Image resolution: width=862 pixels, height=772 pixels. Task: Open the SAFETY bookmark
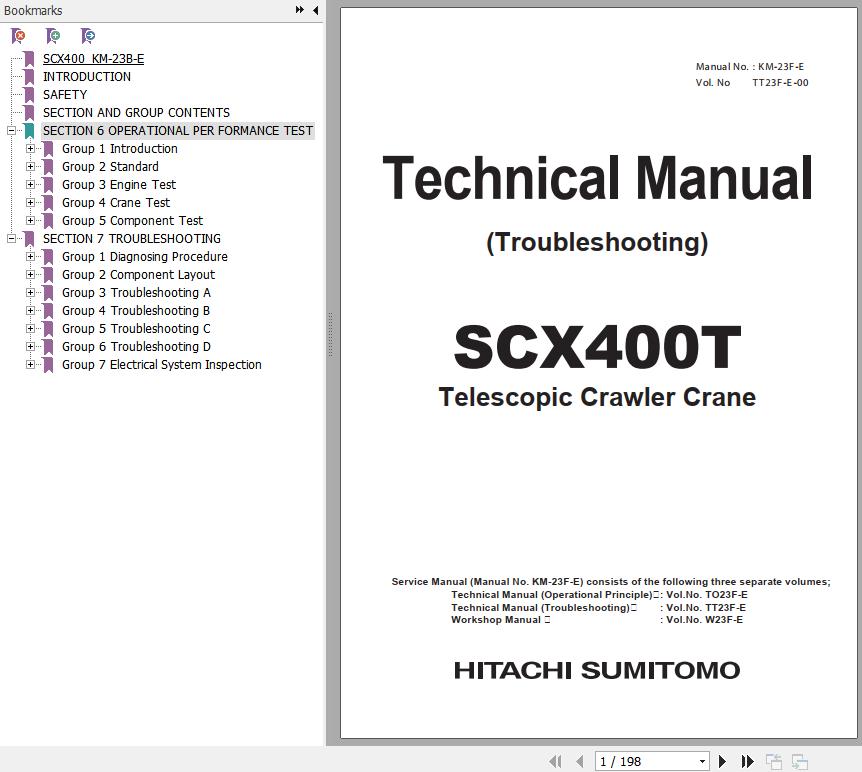65,95
